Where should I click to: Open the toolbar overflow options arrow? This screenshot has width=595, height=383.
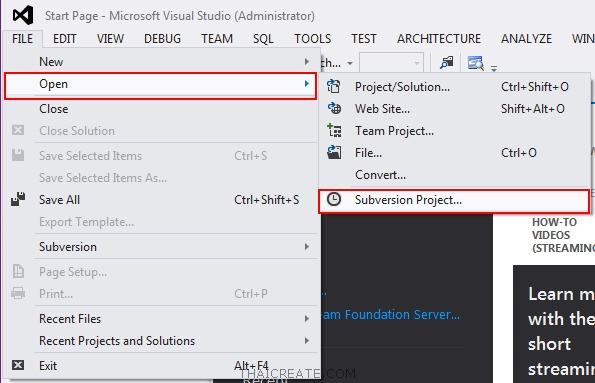(x=494, y=69)
